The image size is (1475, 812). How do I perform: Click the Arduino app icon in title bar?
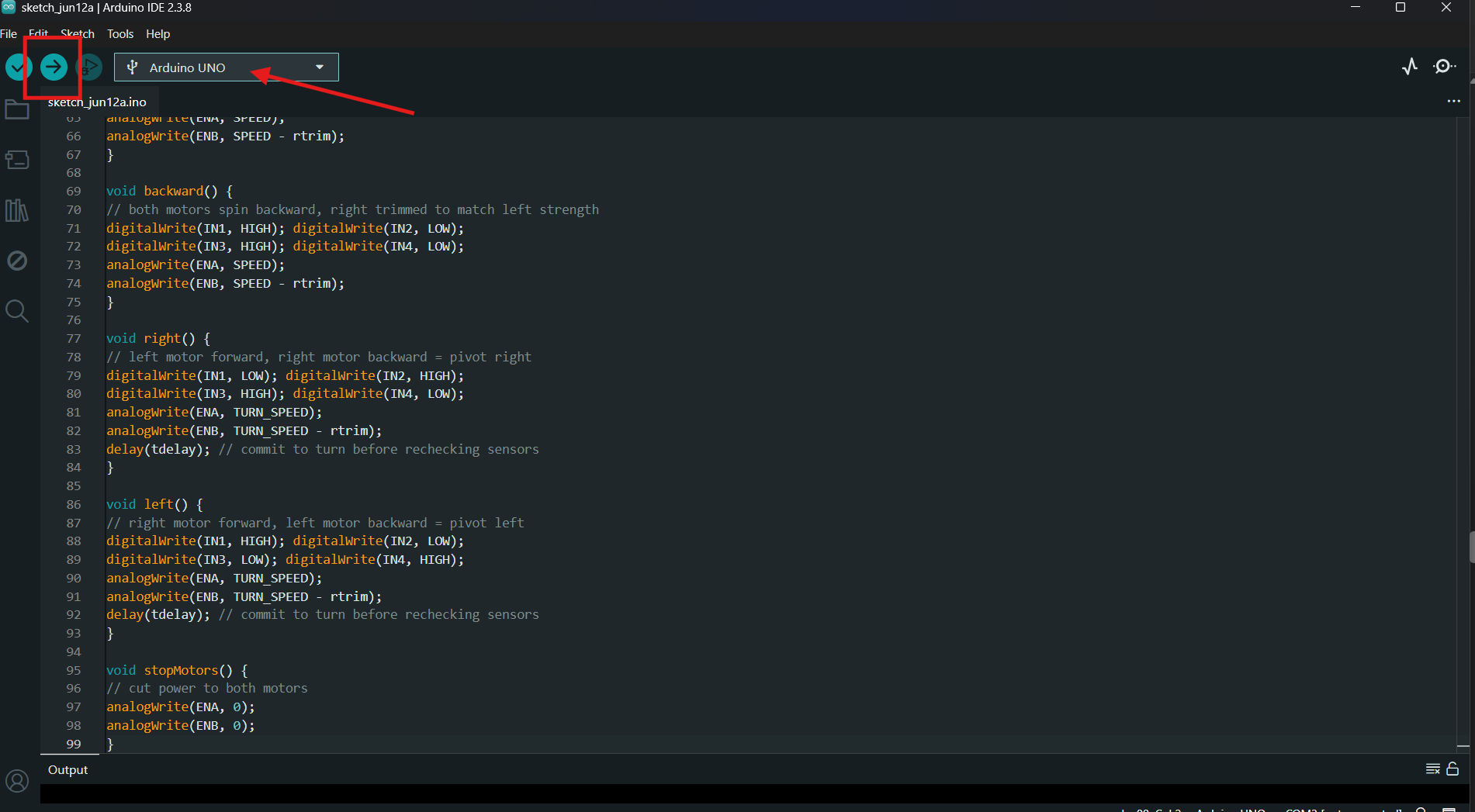coord(9,7)
